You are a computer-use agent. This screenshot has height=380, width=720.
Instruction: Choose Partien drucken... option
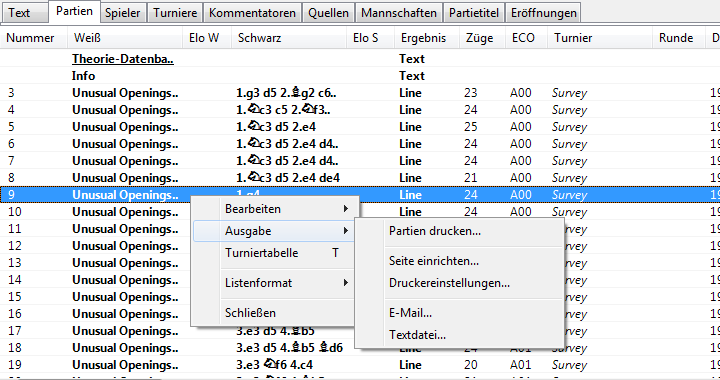pos(460,231)
